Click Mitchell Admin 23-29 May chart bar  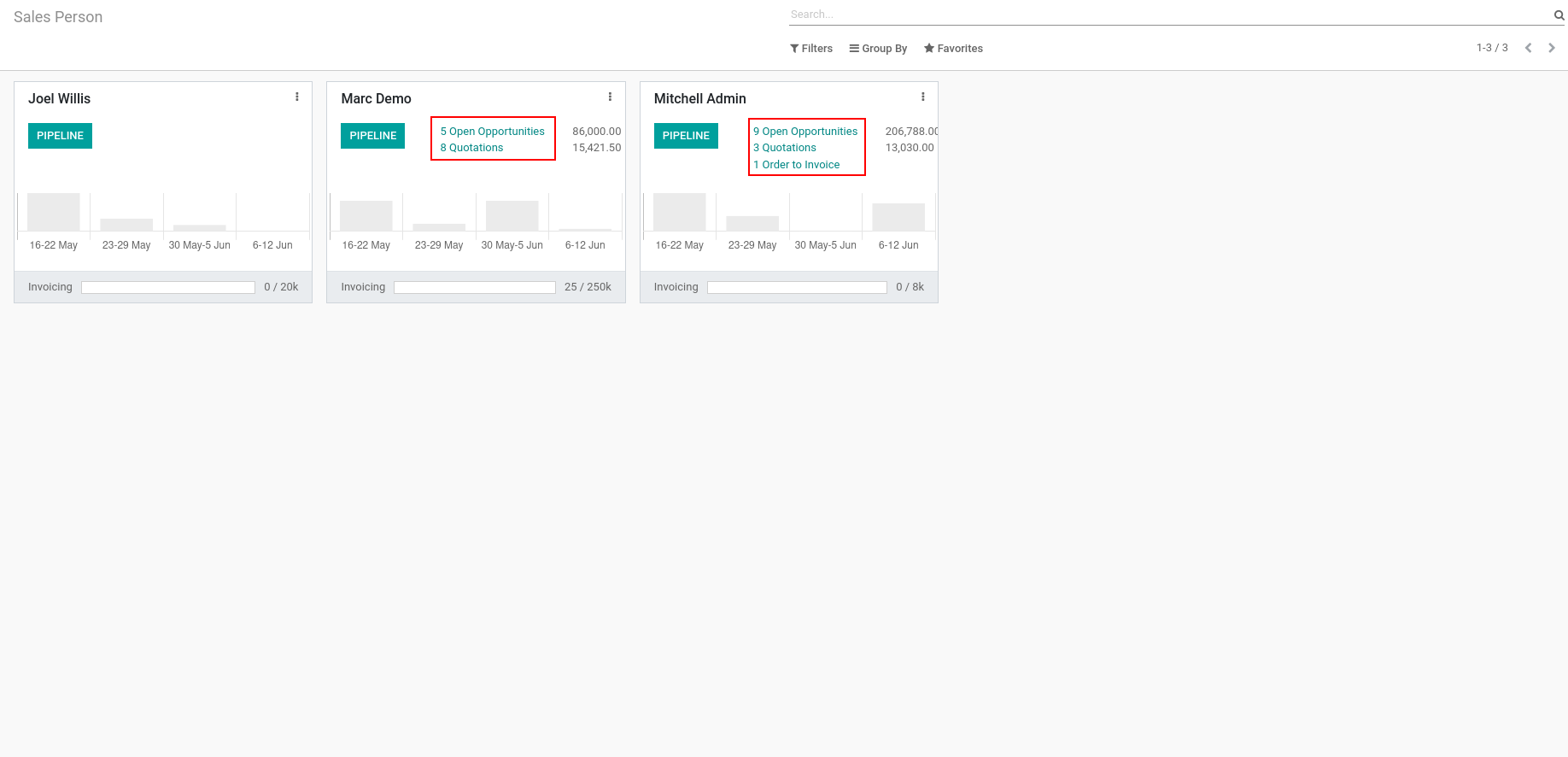click(x=752, y=223)
